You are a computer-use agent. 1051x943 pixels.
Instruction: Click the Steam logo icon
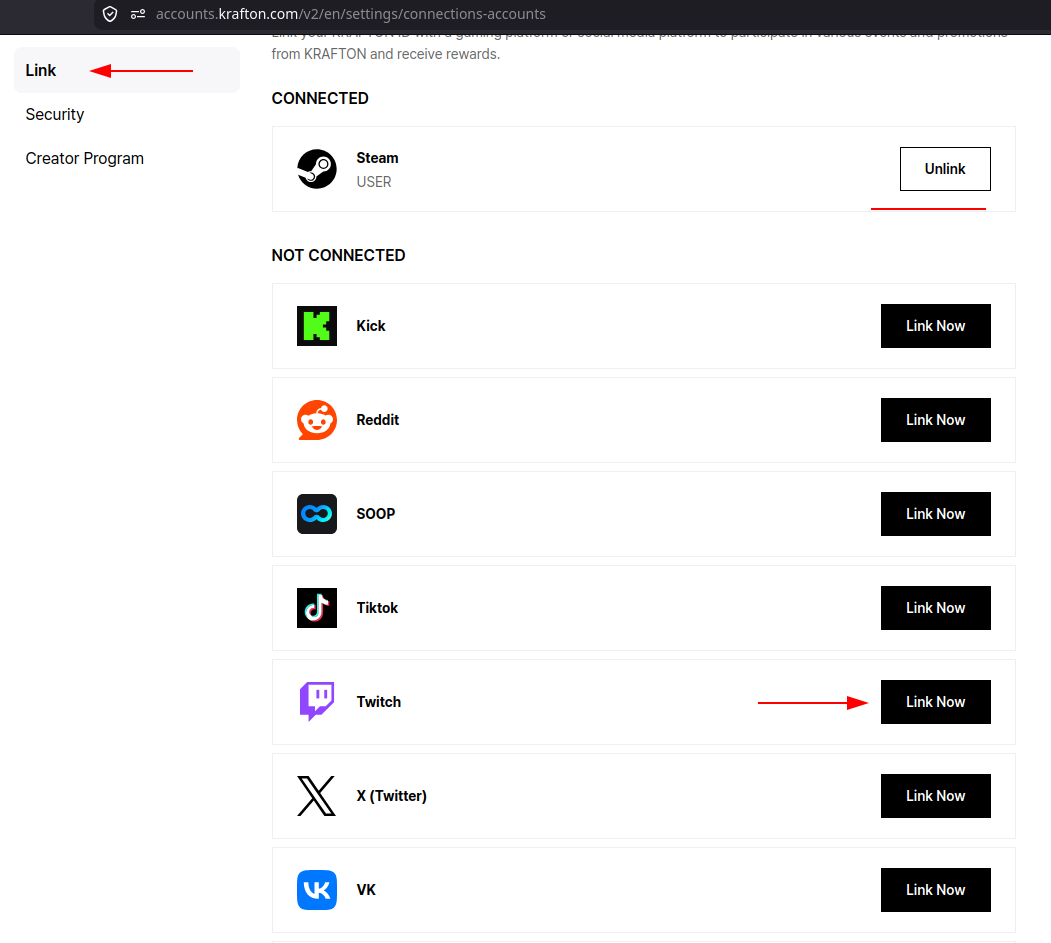[317, 169]
